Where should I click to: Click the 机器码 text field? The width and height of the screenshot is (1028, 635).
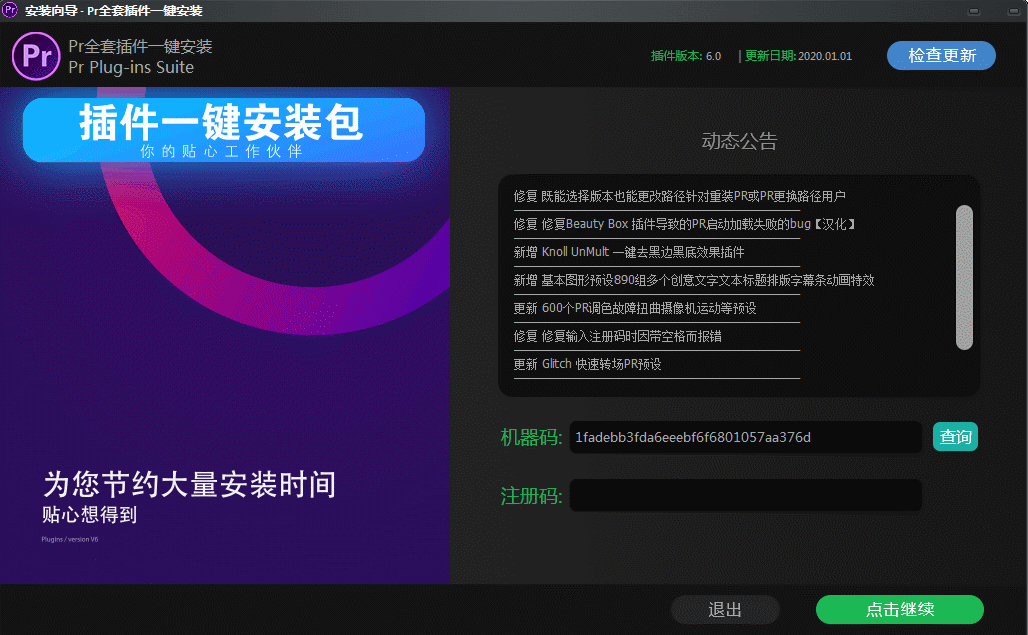[x=745, y=437]
